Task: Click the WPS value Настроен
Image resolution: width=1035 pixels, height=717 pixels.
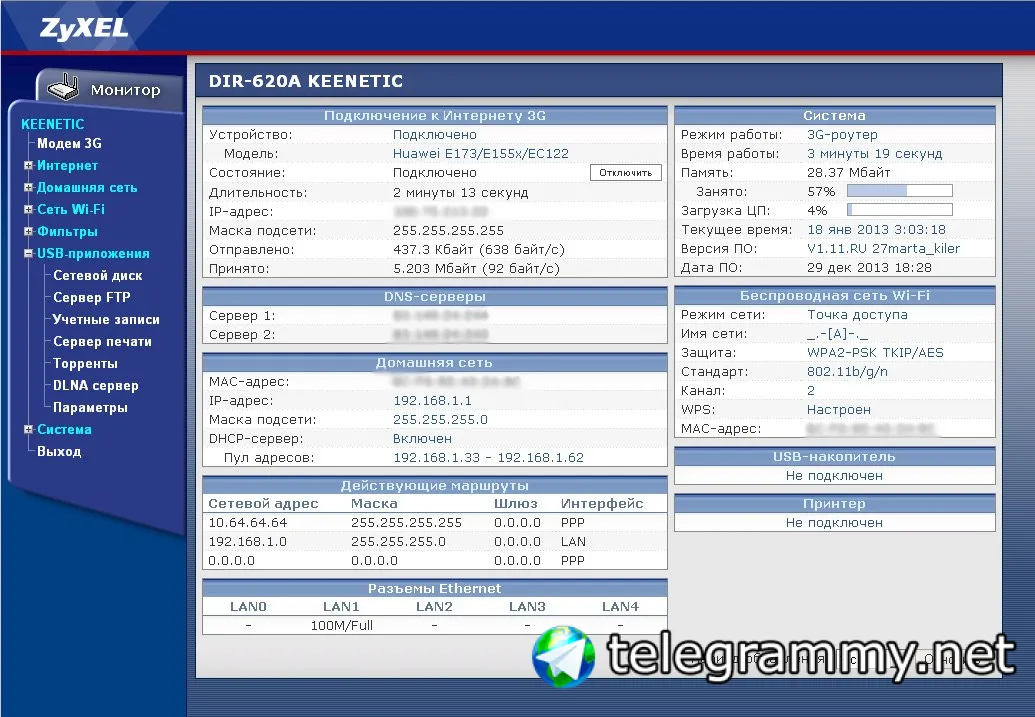Action: click(838, 410)
